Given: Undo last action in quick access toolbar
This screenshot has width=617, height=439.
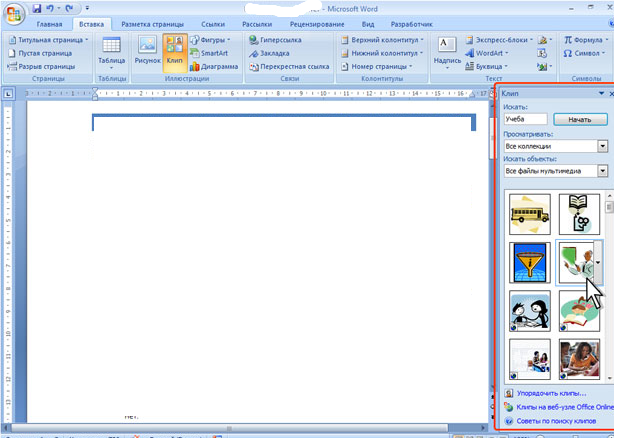Looking at the screenshot, I should pyautogui.click(x=50, y=8).
